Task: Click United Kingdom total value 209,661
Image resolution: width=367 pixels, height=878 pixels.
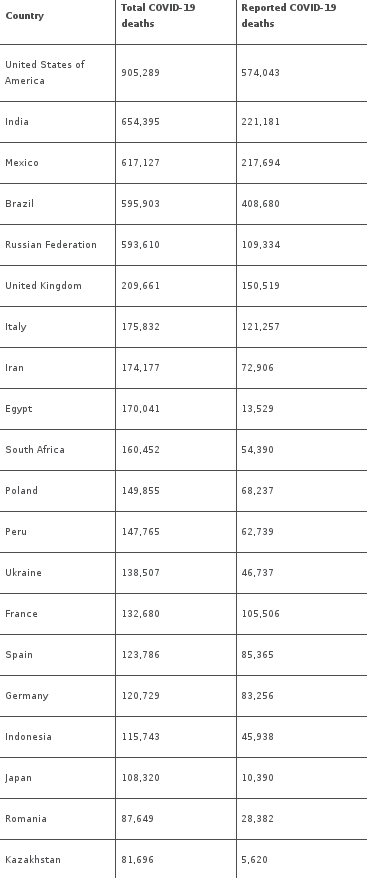Action: [141, 286]
